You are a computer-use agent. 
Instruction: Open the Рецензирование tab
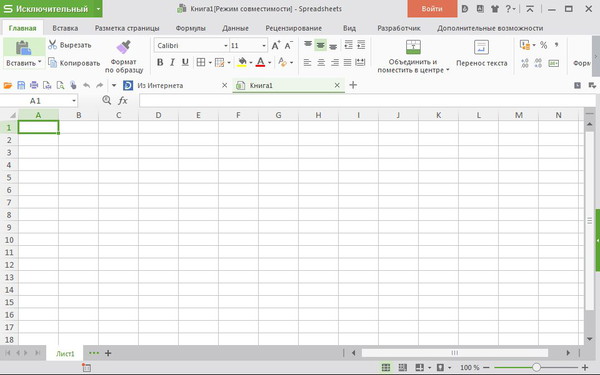(x=293, y=28)
